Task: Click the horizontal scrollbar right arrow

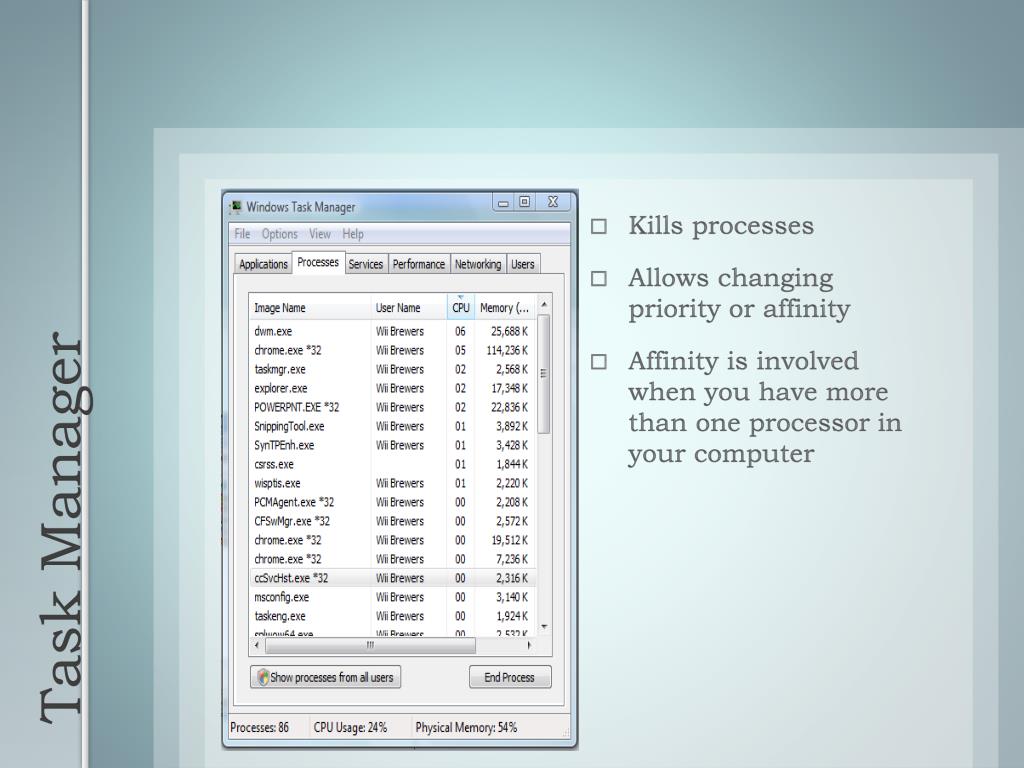Action: tap(528, 645)
